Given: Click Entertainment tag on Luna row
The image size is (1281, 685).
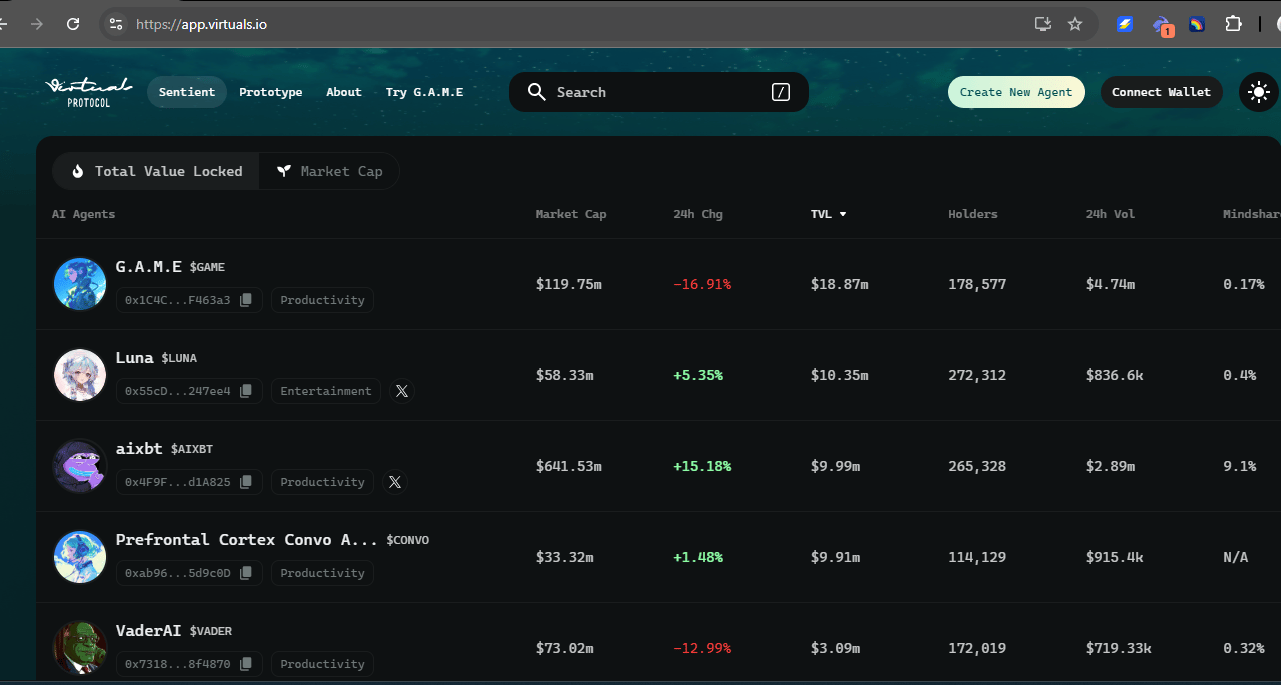Looking at the screenshot, I should [x=326, y=391].
